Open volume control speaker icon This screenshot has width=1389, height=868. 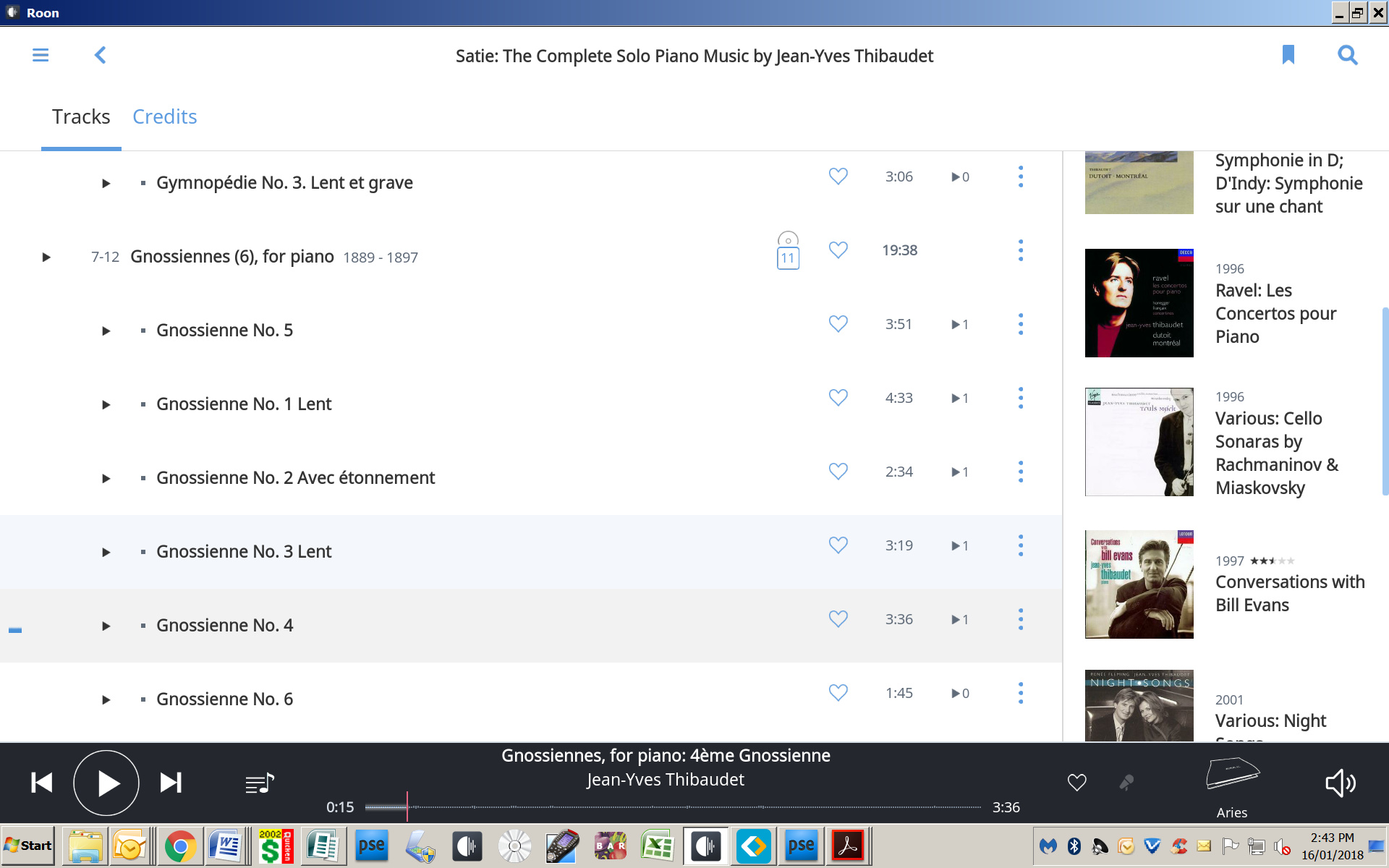1340,783
